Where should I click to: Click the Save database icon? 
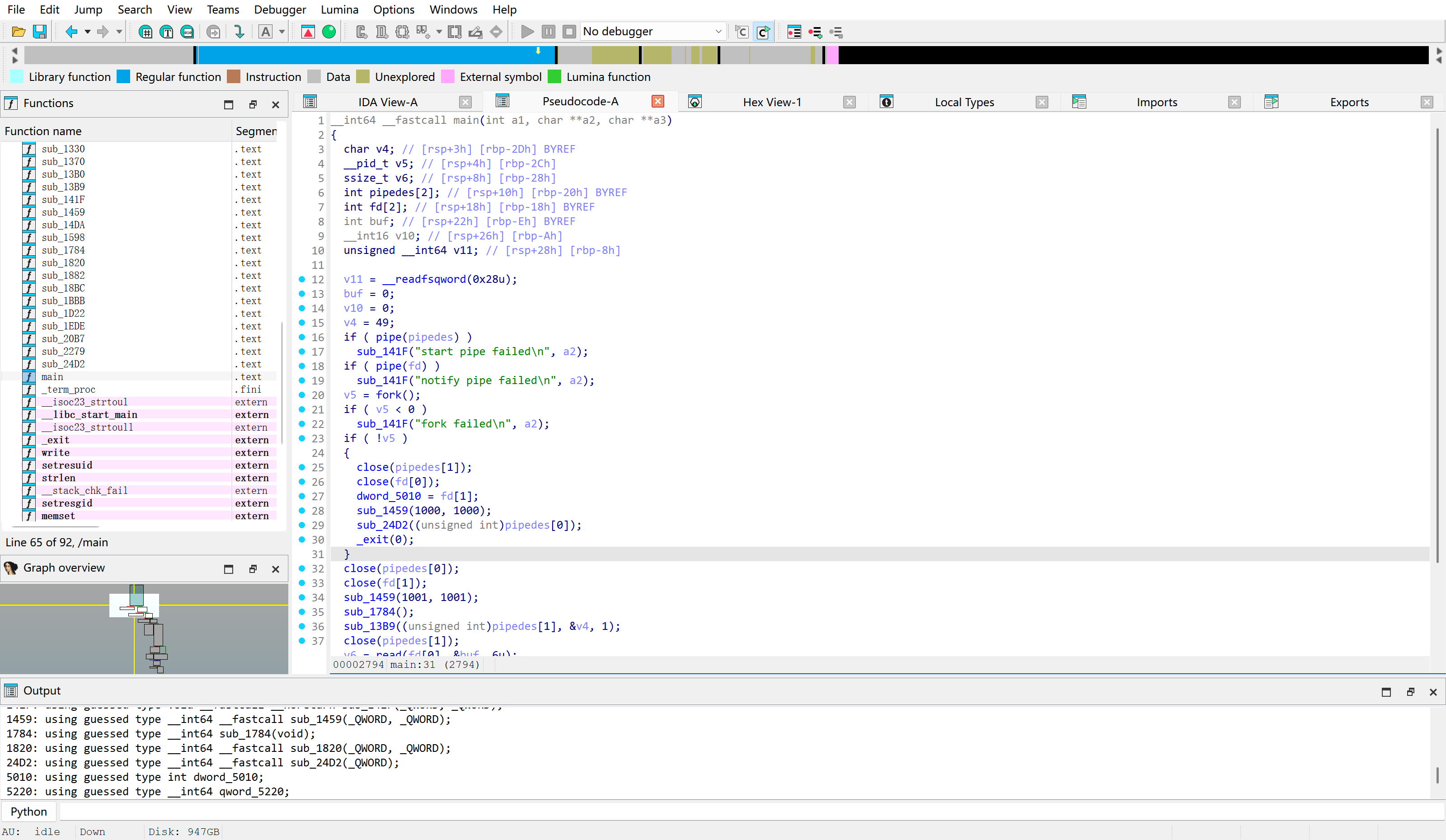pos(40,32)
